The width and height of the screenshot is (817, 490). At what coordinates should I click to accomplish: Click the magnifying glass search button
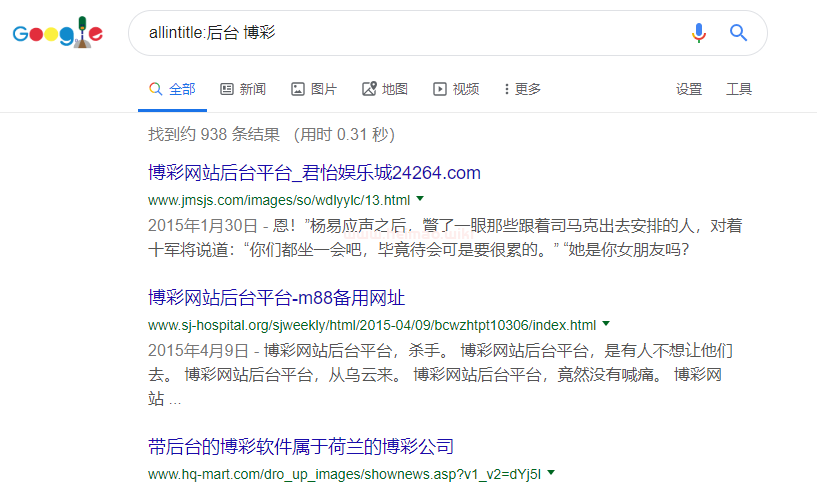point(738,33)
